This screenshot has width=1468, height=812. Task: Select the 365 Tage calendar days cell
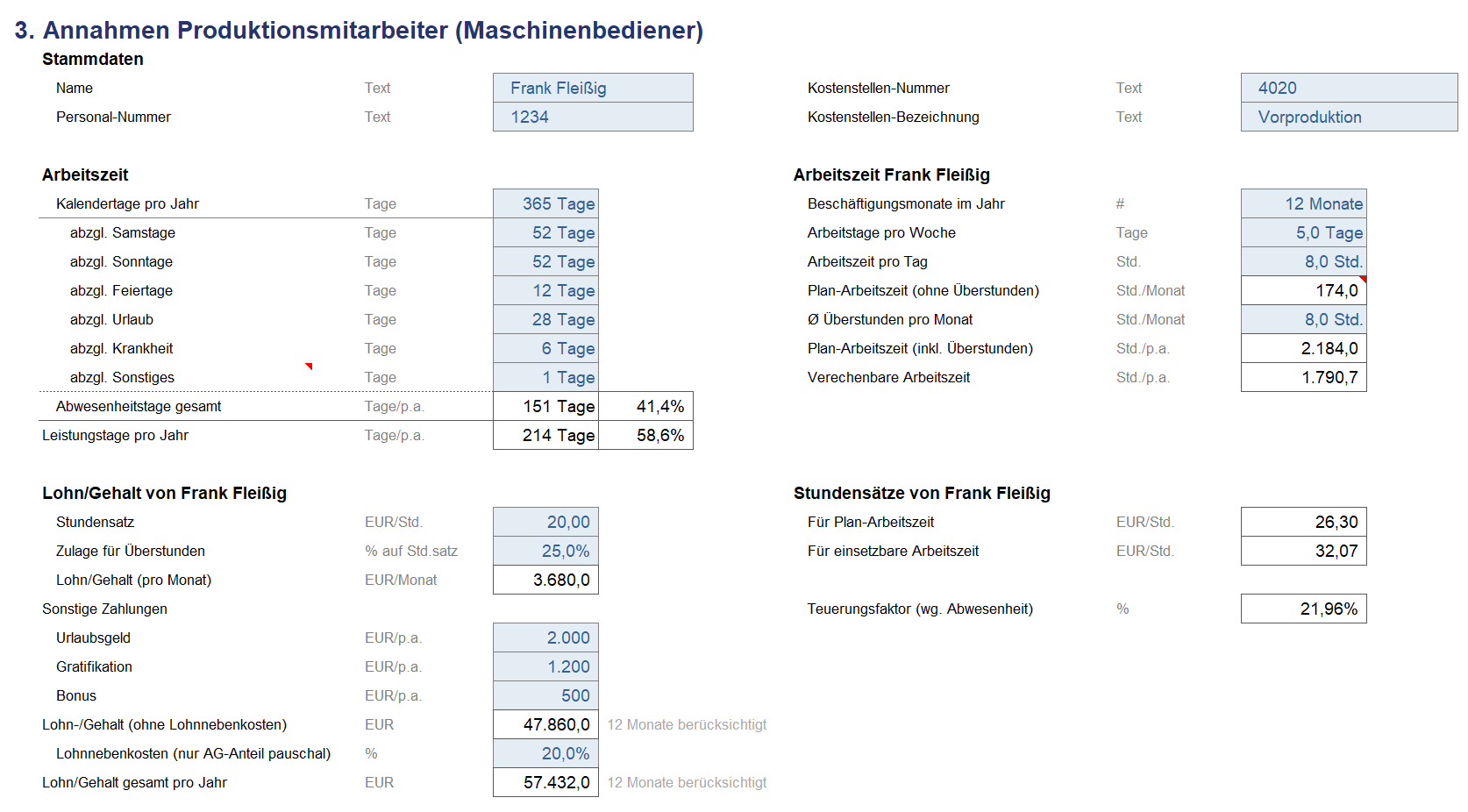(x=545, y=203)
